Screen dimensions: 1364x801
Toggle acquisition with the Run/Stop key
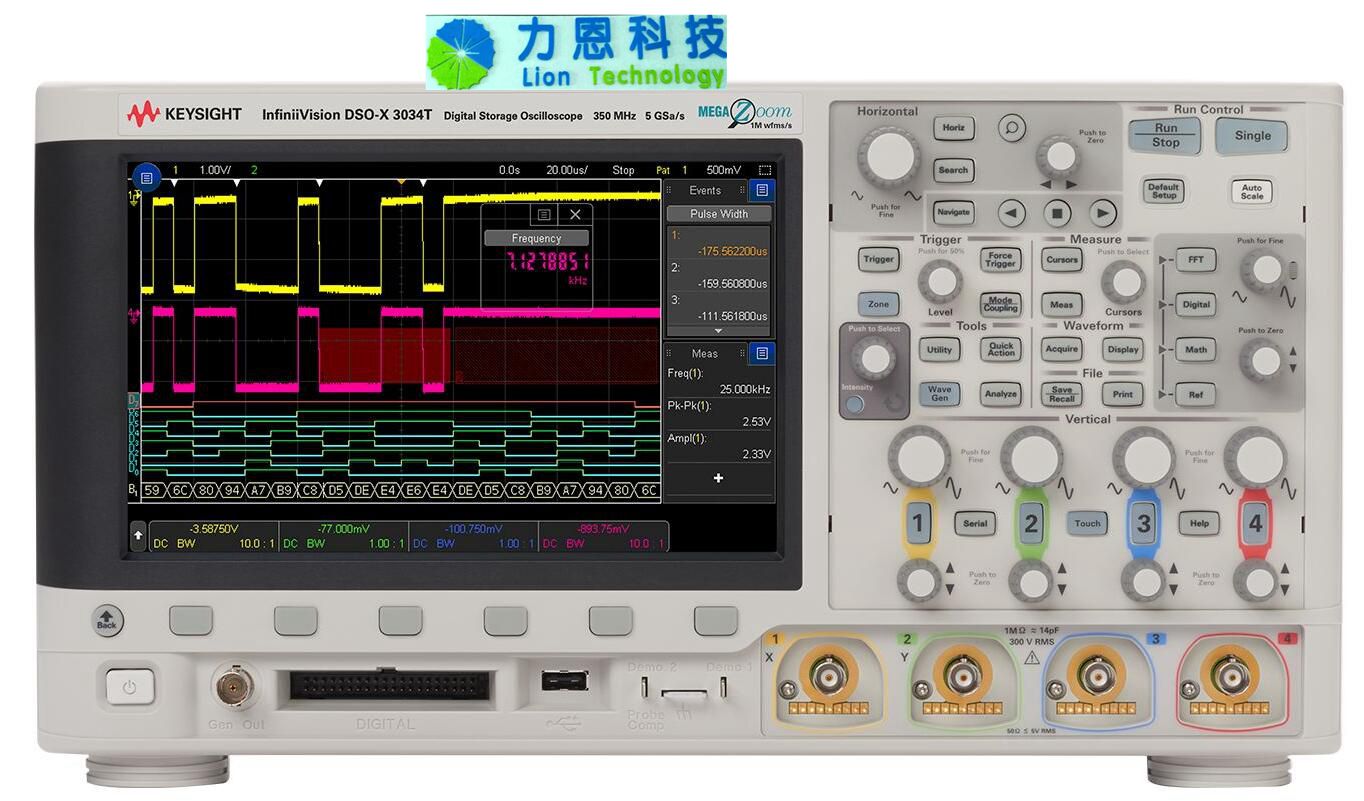click(1165, 135)
